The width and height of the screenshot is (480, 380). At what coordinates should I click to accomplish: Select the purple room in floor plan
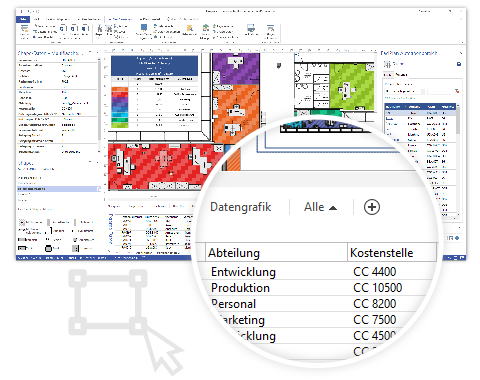pyautogui.click(x=236, y=68)
